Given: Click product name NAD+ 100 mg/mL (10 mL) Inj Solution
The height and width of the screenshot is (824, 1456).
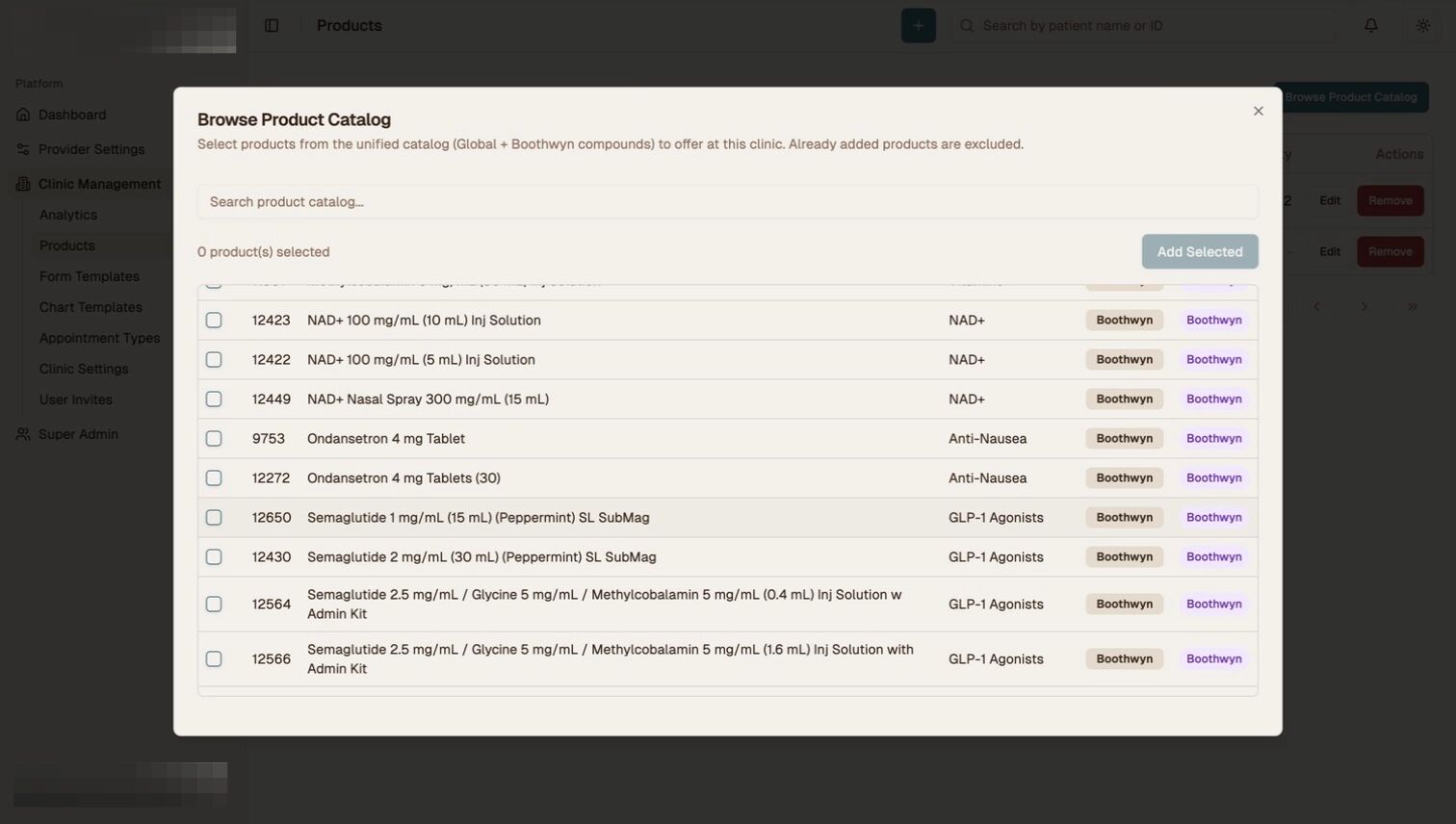Looking at the screenshot, I should tap(424, 321).
